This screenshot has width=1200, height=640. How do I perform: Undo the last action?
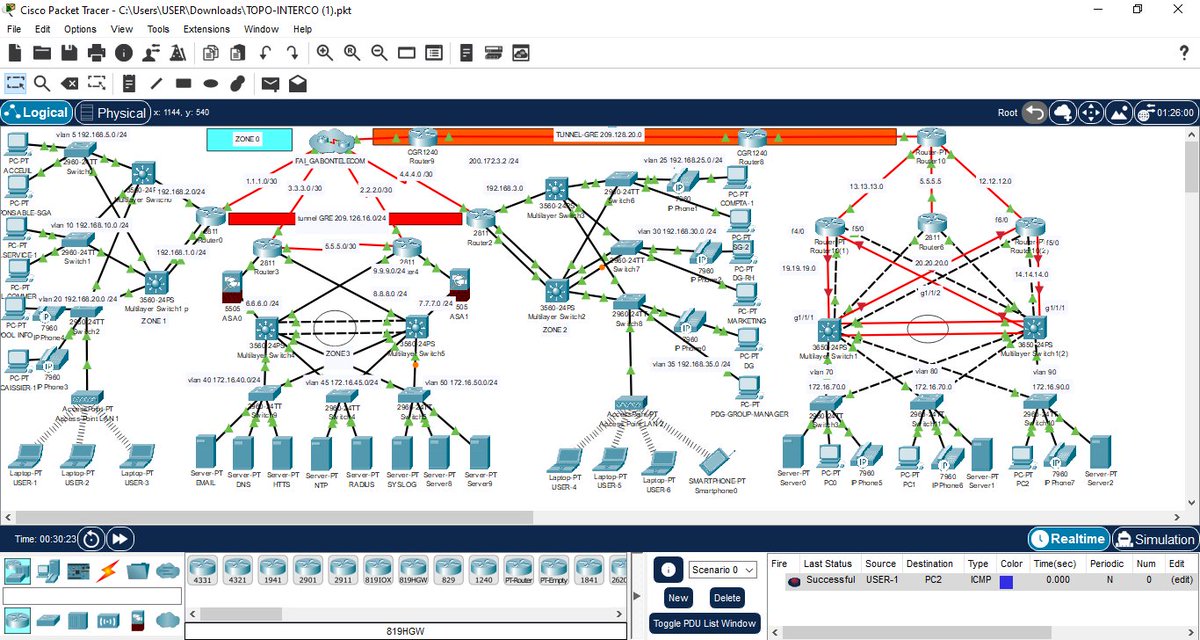[266, 52]
